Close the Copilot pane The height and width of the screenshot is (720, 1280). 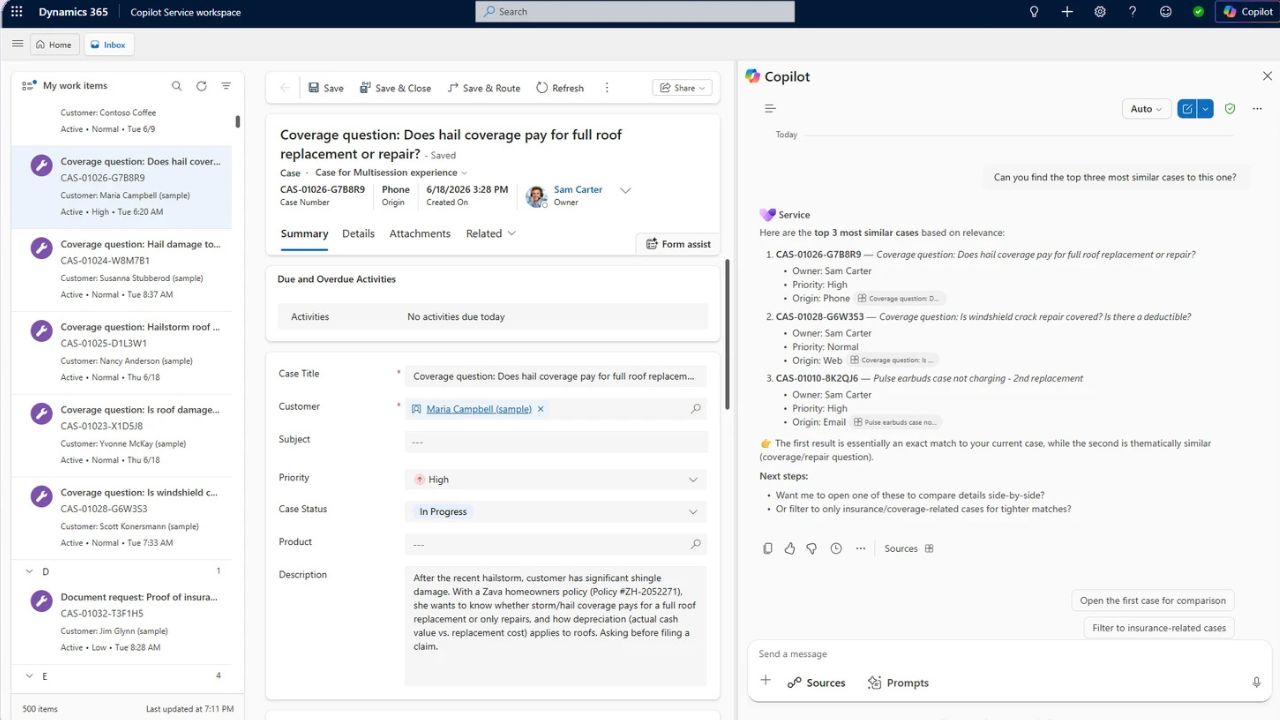coord(1267,77)
